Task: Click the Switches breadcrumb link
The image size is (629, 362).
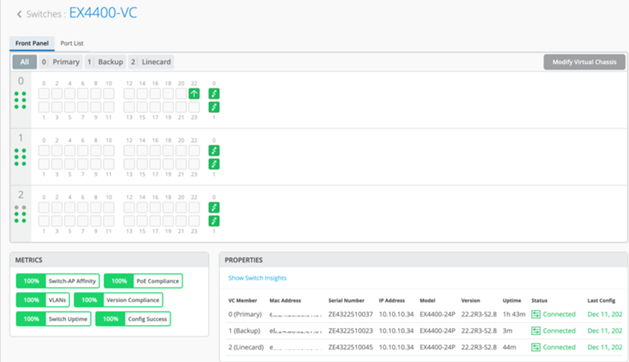Action: click(x=44, y=14)
